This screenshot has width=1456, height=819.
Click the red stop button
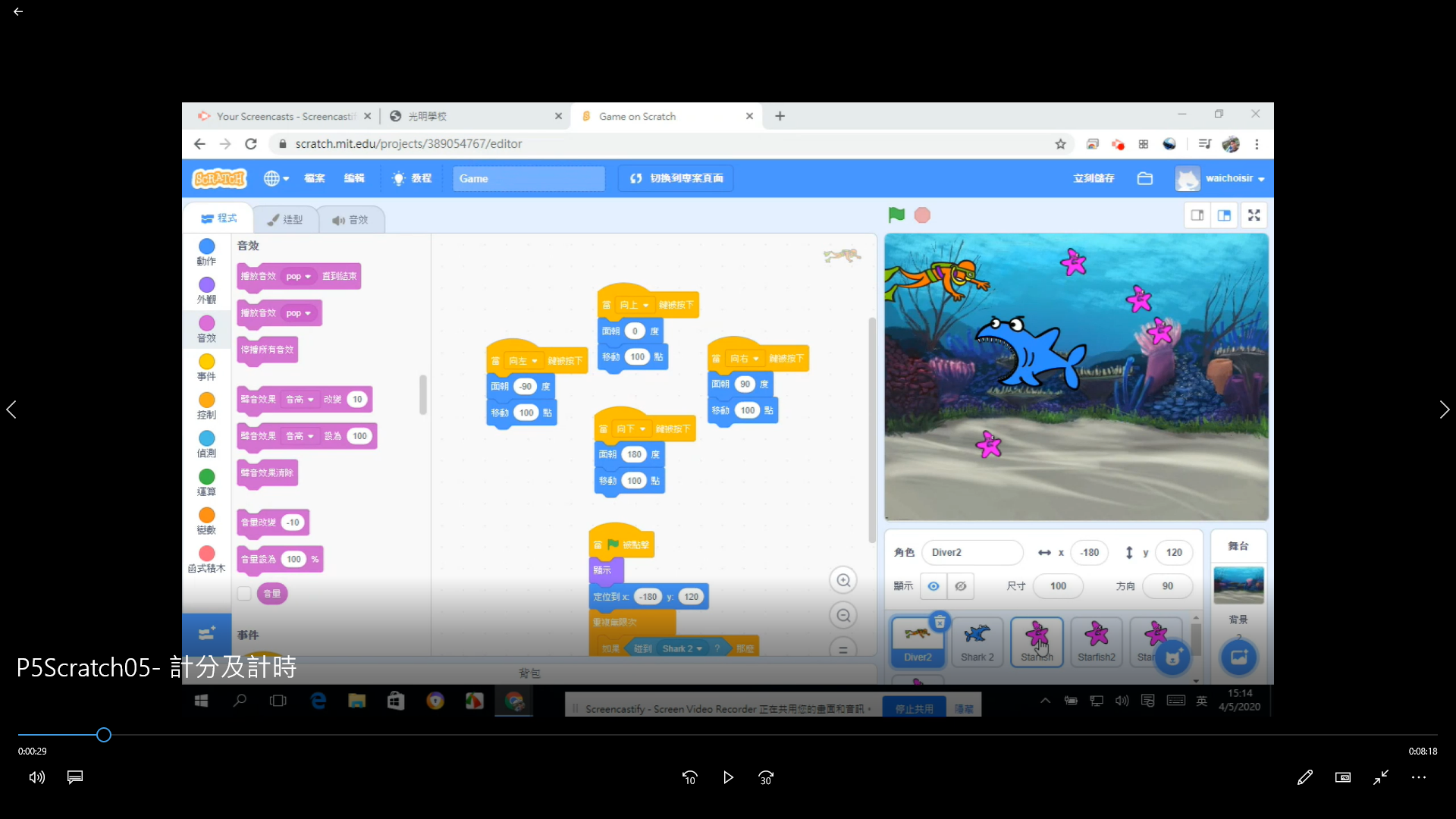click(x=922, y=215)
